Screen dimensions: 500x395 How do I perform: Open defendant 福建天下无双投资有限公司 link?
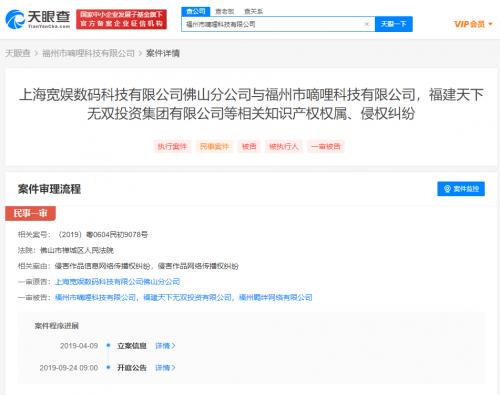tap(187, 297)
